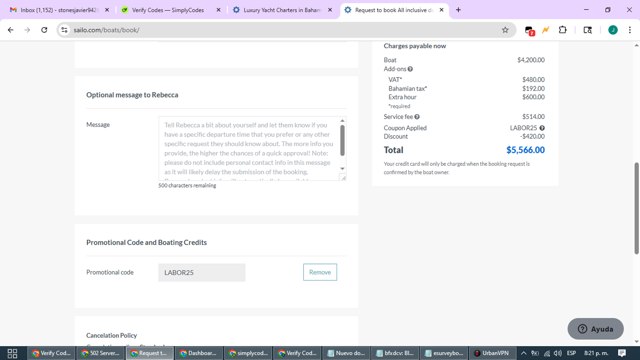Click the message box scroll up arrow
Screen dimensions: 640x360
click(342, 121)
